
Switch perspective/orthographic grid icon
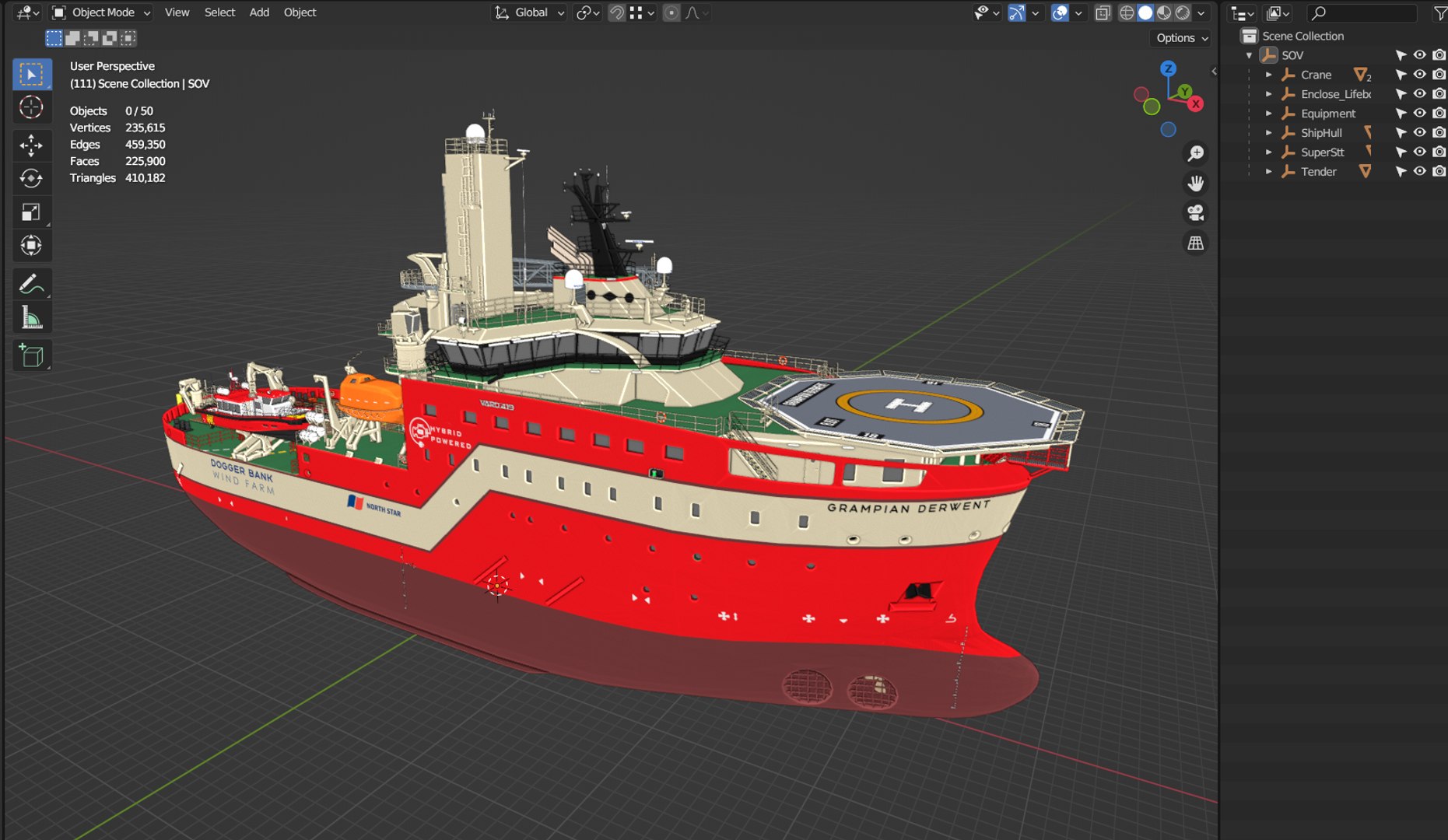coord(1196,243)
